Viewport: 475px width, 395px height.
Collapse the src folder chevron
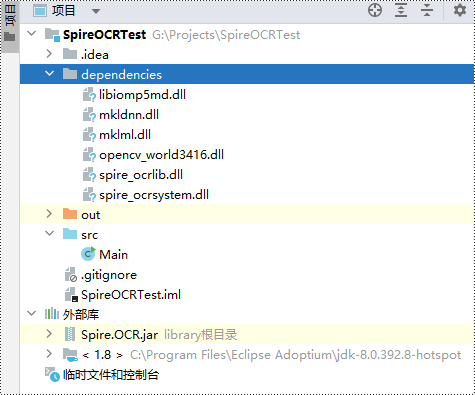[49, 233]
